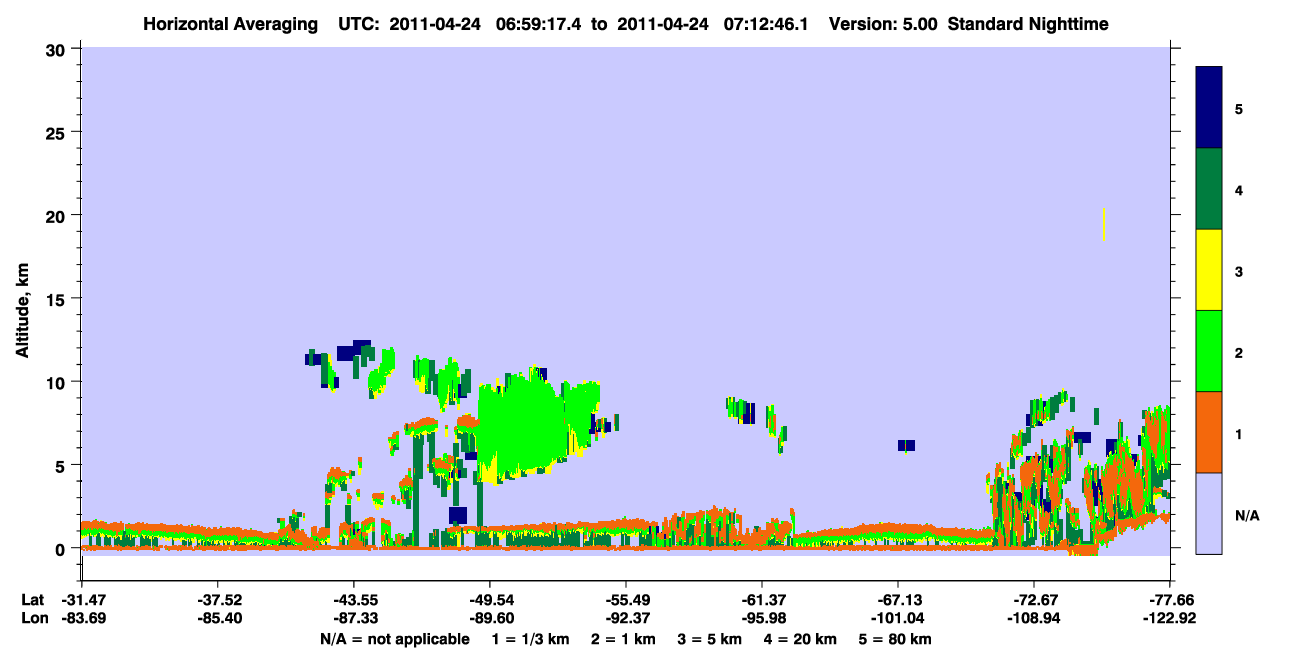This screenshot has width=1300, height=667.
Task: Click latitude value -37.52
Action: click(x=217, y=600)
